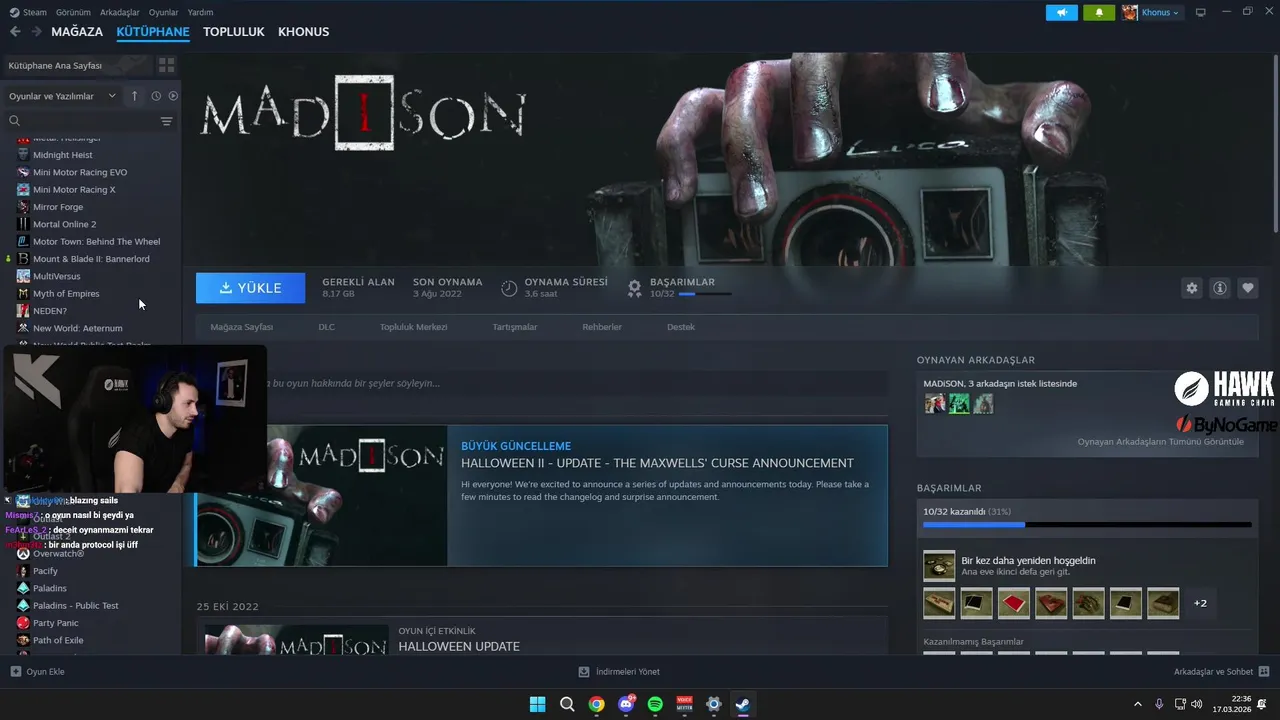
Task: Open the TOPLULUK top navigation
Action: click(x=234, y=32)
